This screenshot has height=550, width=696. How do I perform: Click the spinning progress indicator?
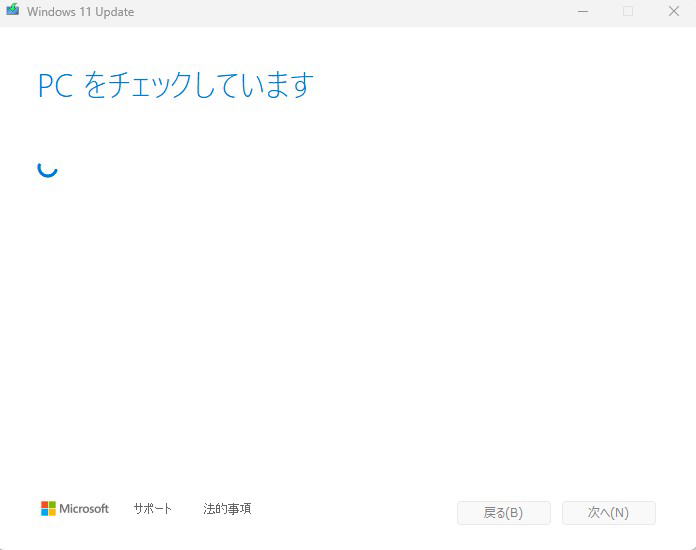click(47, 167)
